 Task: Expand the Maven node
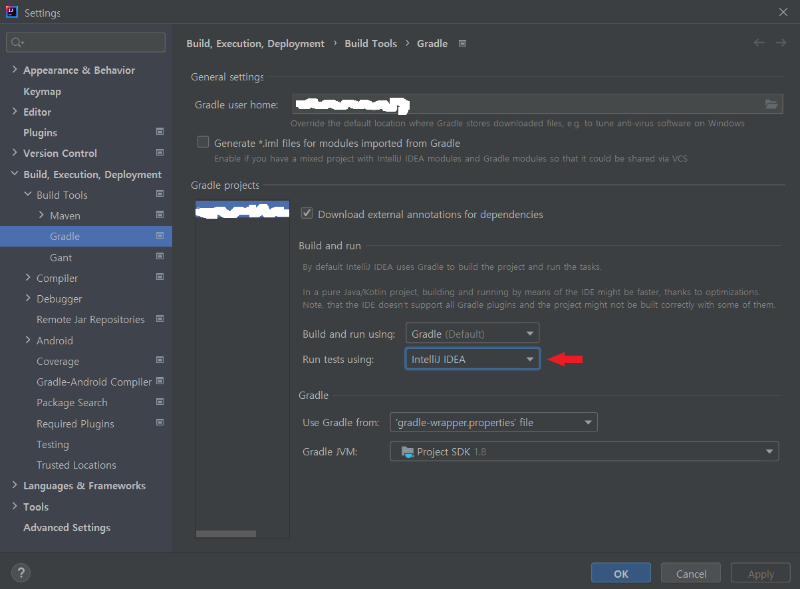click(x=41, y=215)
